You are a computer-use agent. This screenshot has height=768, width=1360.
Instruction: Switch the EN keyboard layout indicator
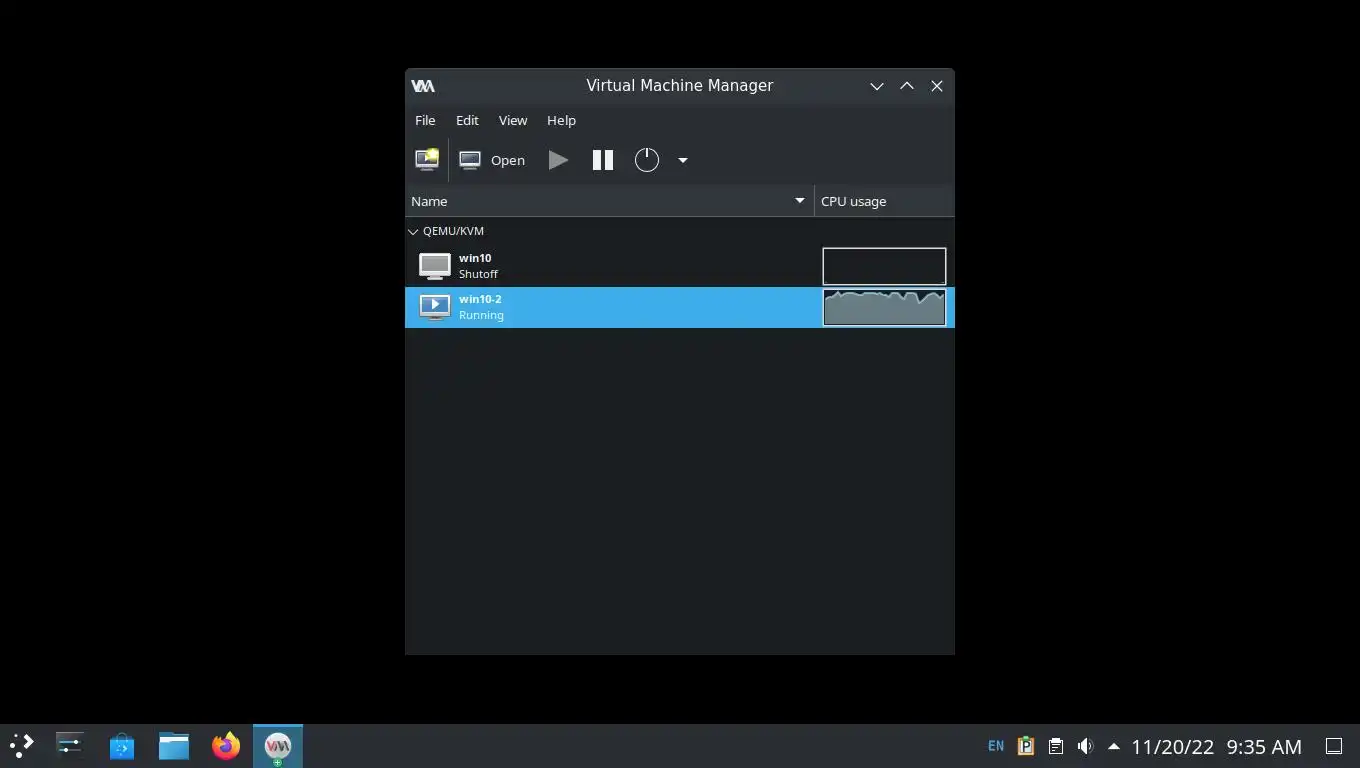[x=996, y=746]
